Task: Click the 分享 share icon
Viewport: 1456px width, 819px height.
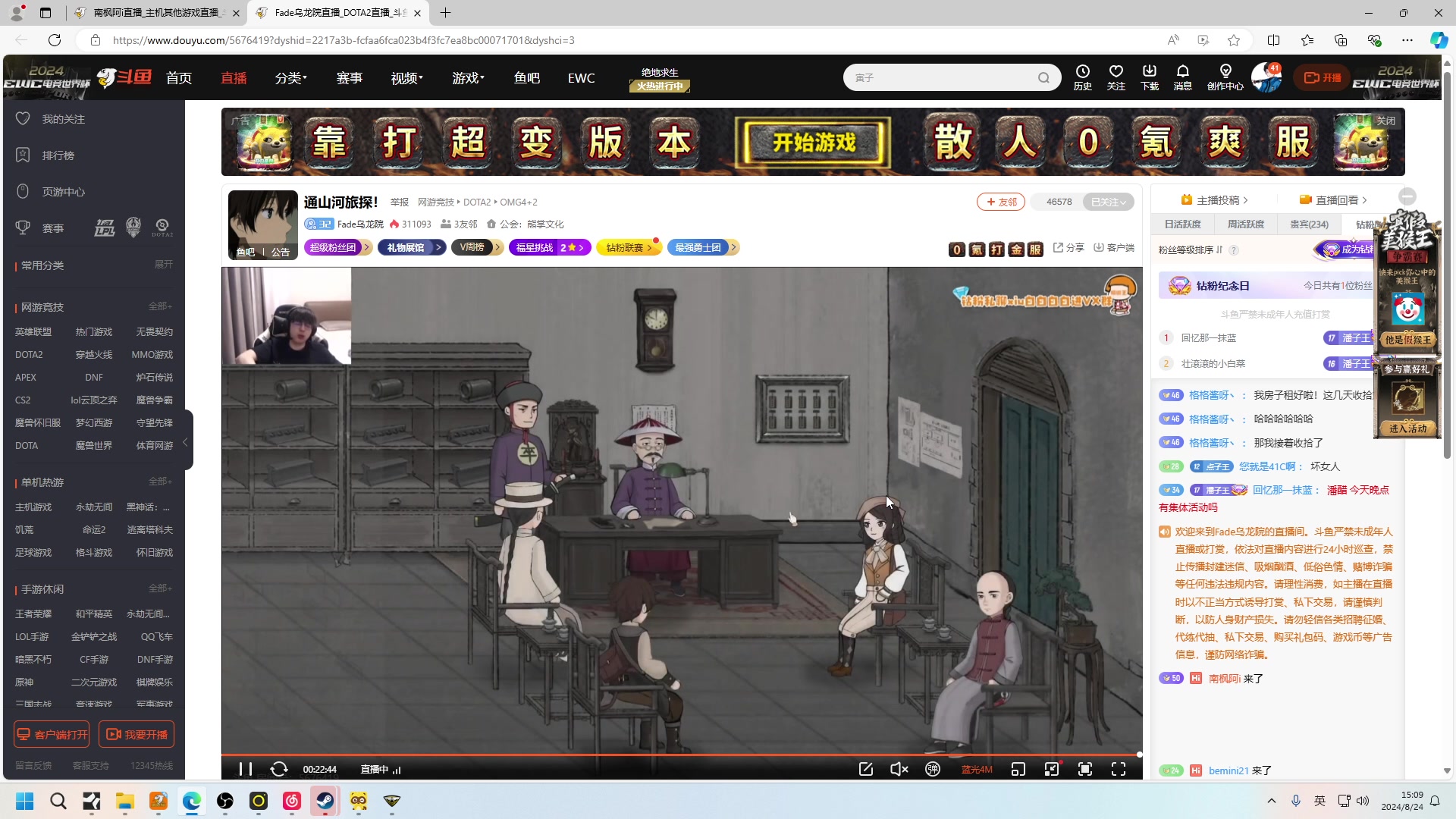Action: click(1068, 247)
